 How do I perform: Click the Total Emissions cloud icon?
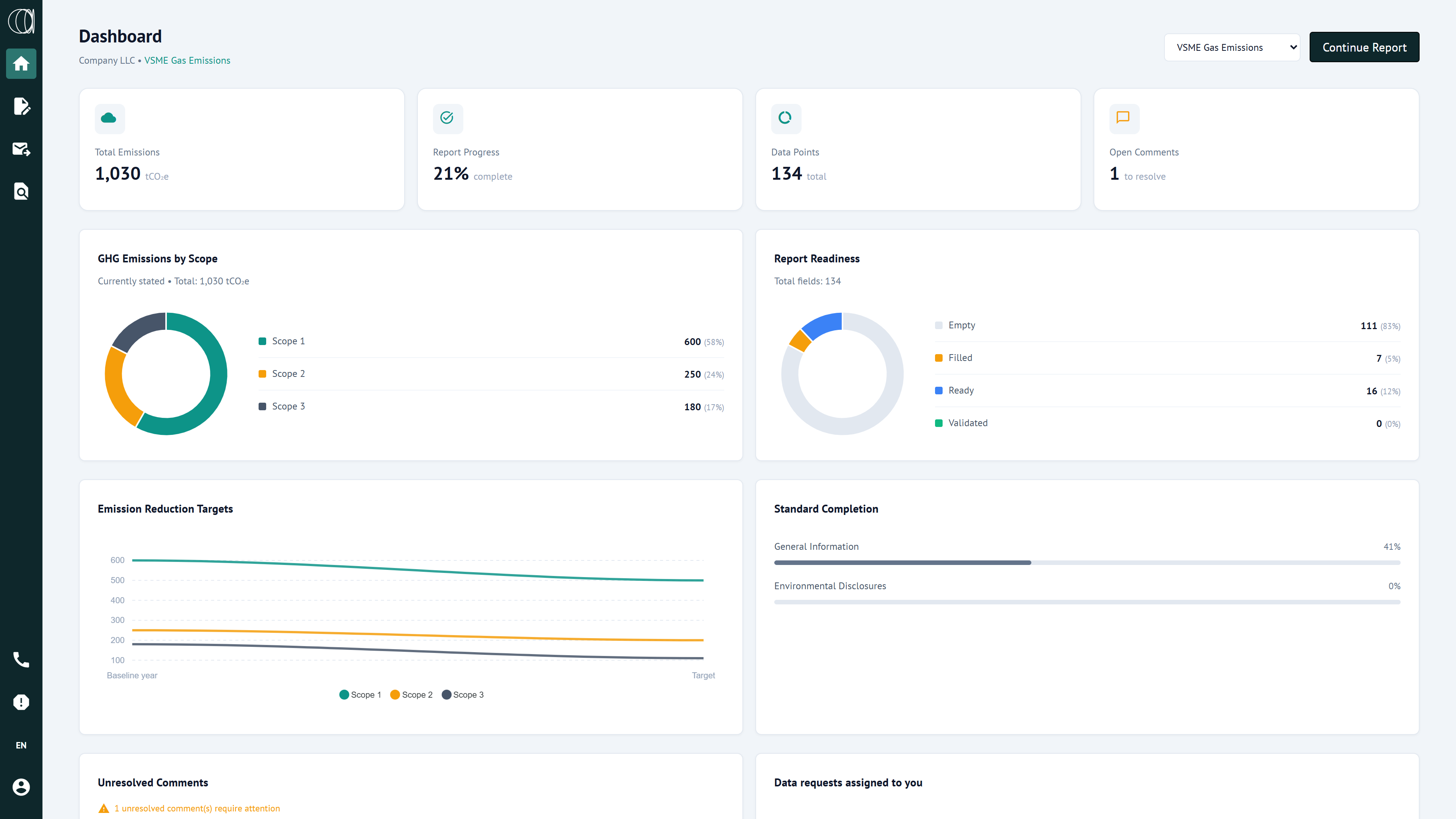click(x=108, y=118)
